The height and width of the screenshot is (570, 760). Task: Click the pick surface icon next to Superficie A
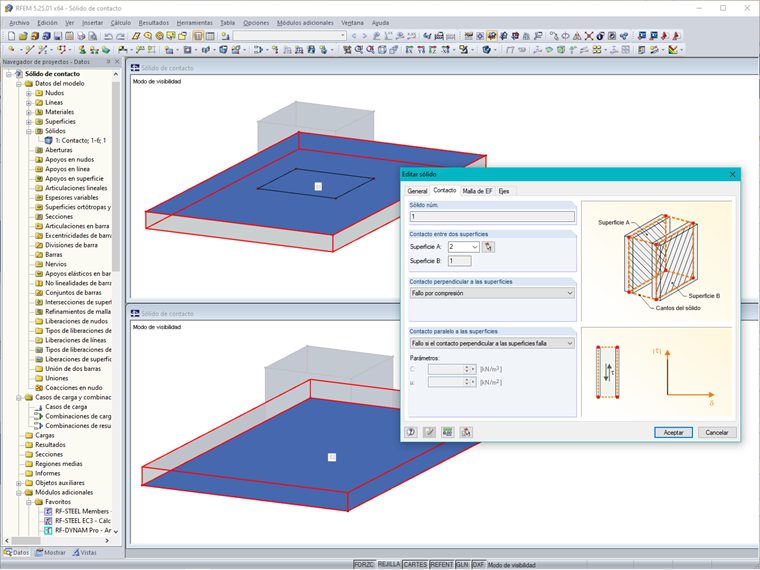[x=488, y=247]
